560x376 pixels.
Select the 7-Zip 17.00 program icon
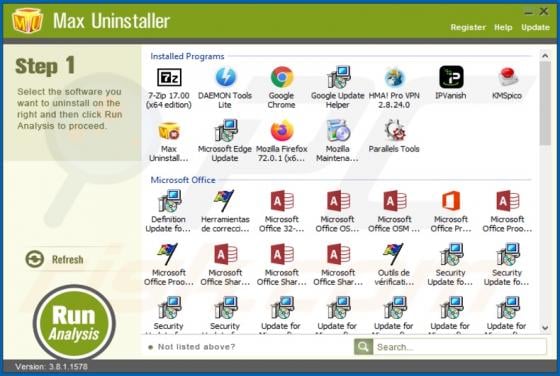pyautogui.click(x=169, y=77)
